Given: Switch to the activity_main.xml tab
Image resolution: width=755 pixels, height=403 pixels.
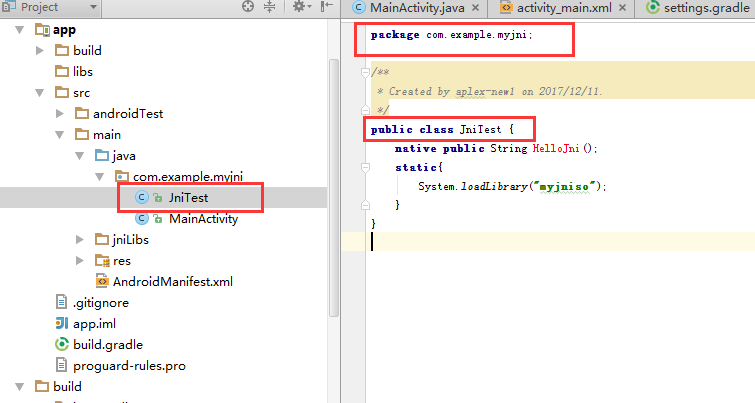Looking at the screenshot, I should click(563, 8).
